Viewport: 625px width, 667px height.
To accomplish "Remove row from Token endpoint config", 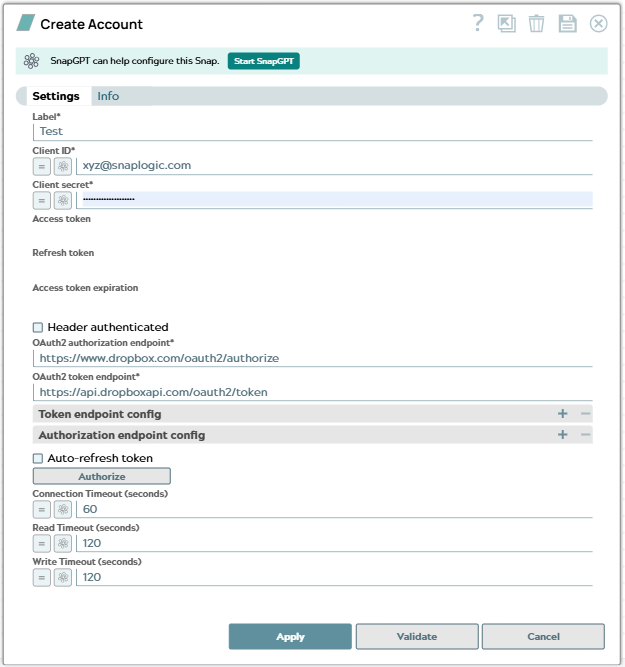I will point(585,413).
